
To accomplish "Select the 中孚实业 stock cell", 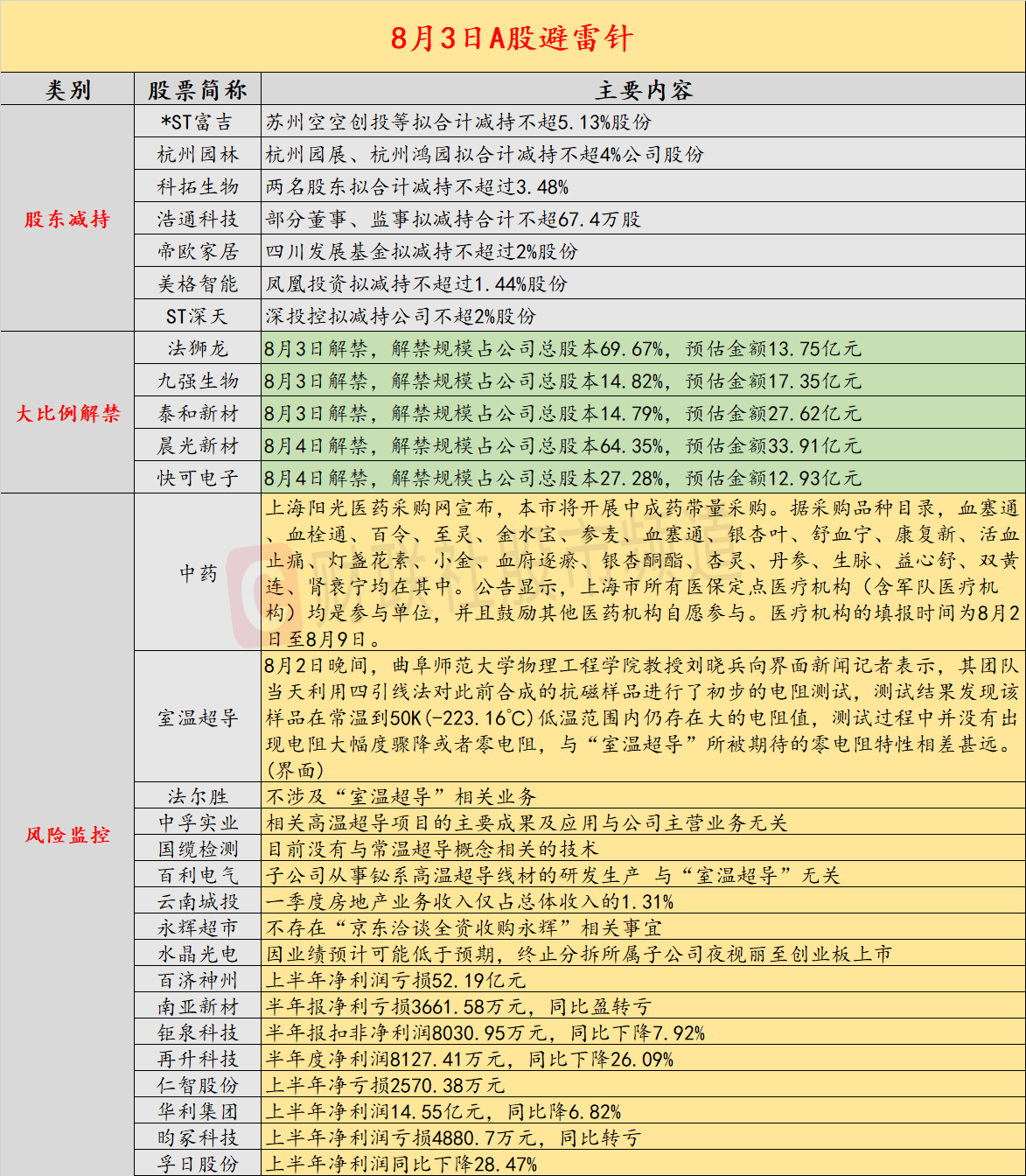I will click(198, 822).
